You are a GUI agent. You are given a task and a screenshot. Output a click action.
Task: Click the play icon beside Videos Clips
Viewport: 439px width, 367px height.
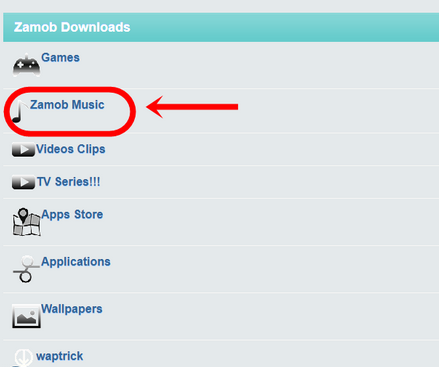[23, 150]
